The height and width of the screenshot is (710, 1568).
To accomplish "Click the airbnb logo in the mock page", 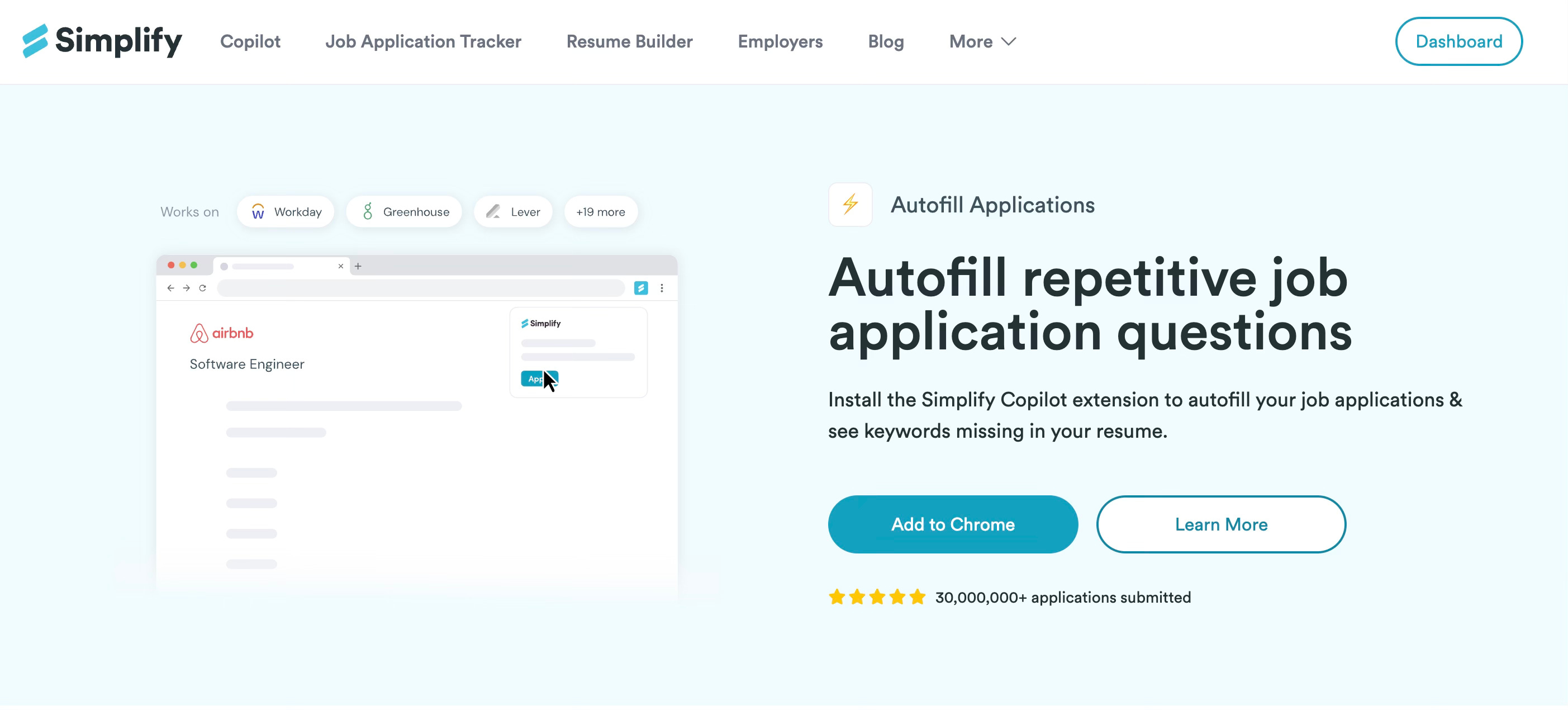I will [221, 333].
